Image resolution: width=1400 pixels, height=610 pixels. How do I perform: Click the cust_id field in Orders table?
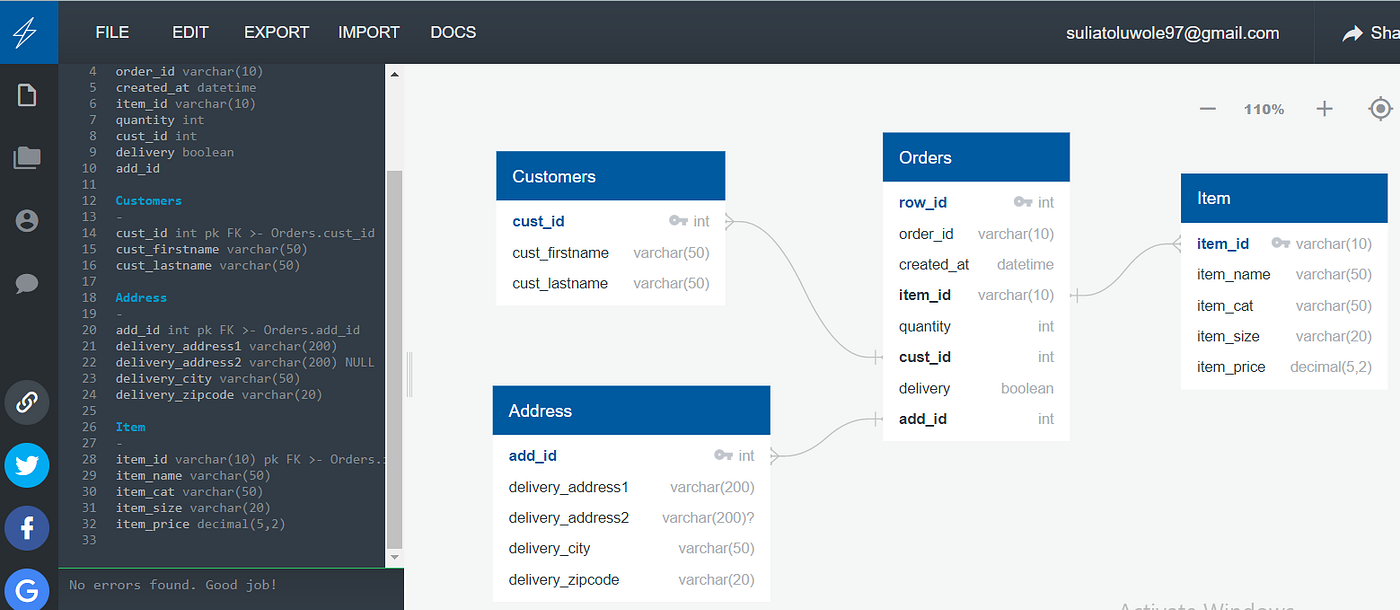click(x=976, y=357)
